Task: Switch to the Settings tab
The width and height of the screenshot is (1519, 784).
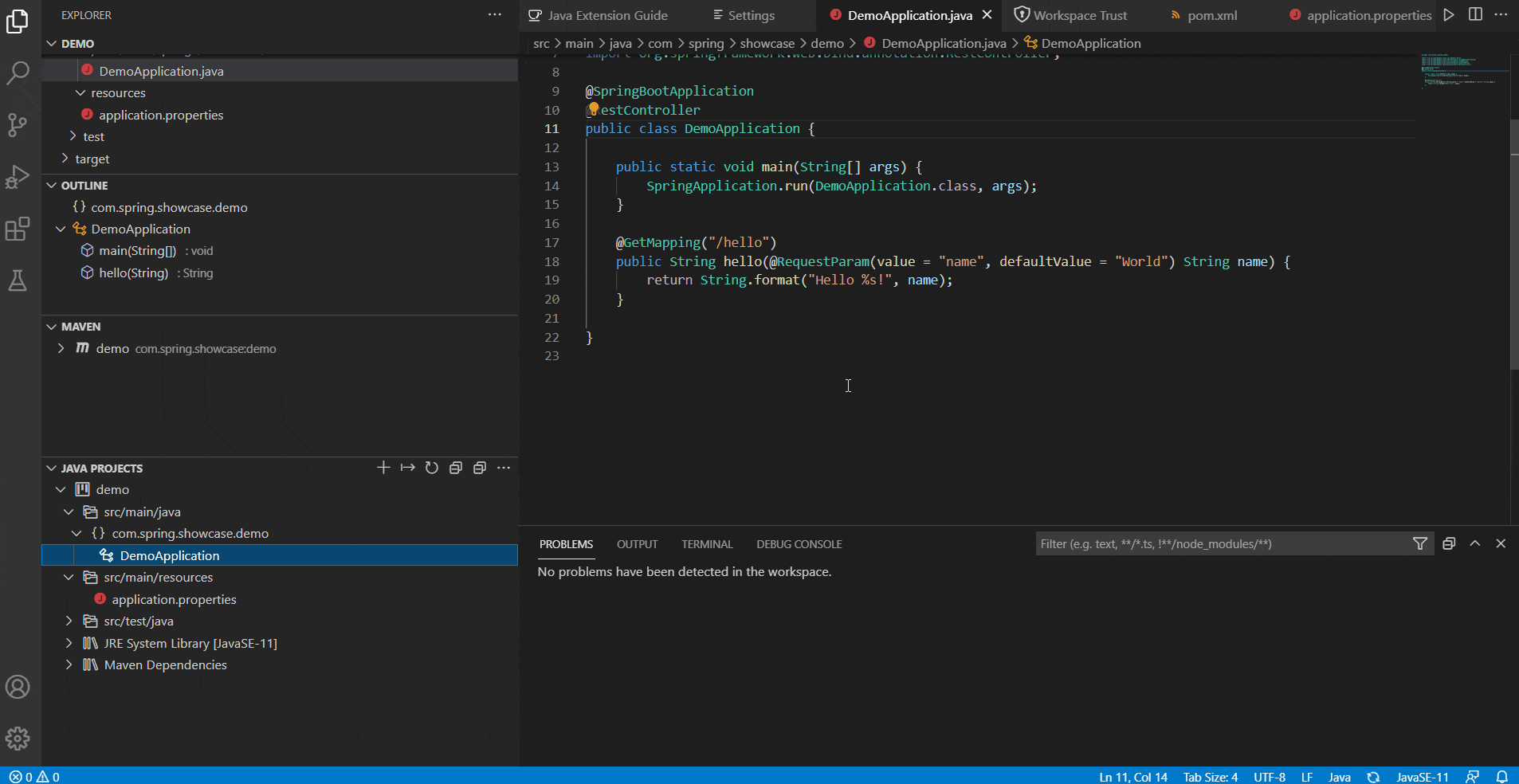Action: [x=751, y=15]
